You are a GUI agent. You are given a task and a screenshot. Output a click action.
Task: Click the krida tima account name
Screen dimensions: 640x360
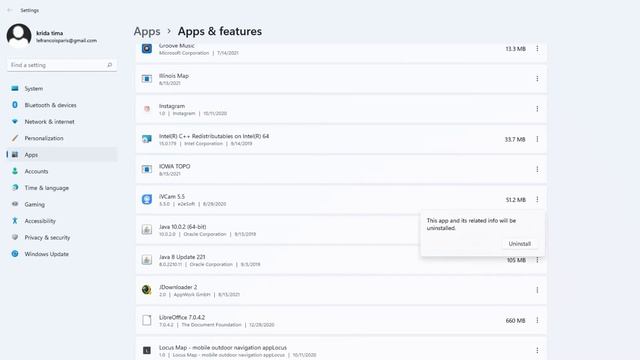coord(49,33)
